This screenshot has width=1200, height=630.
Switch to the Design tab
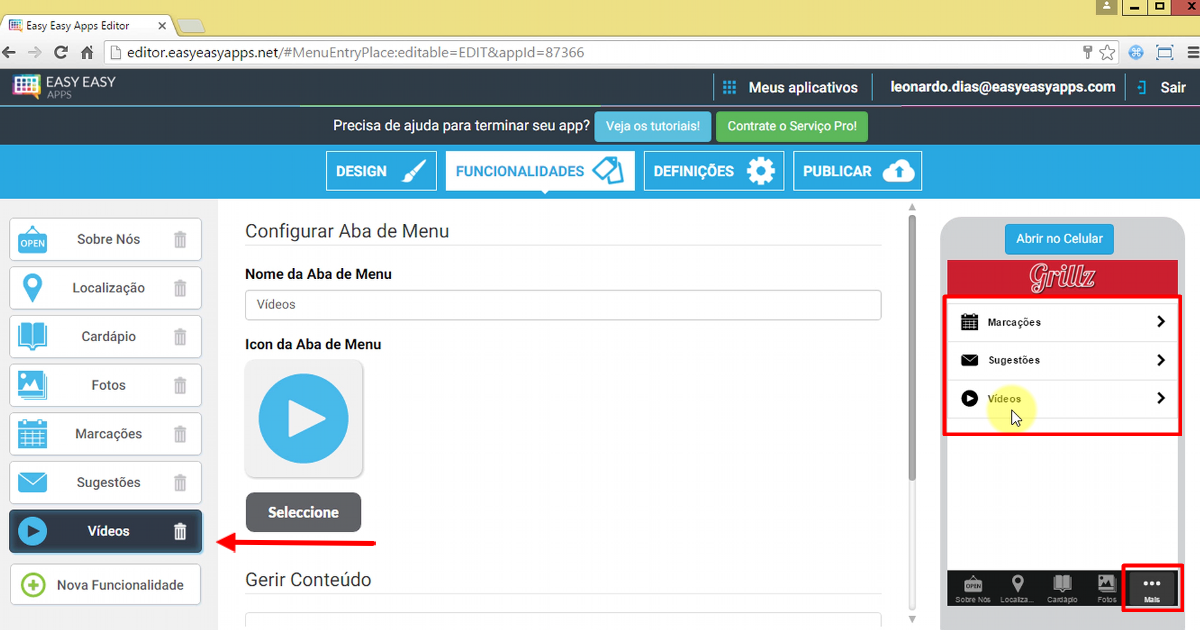[x=381, y=171]
